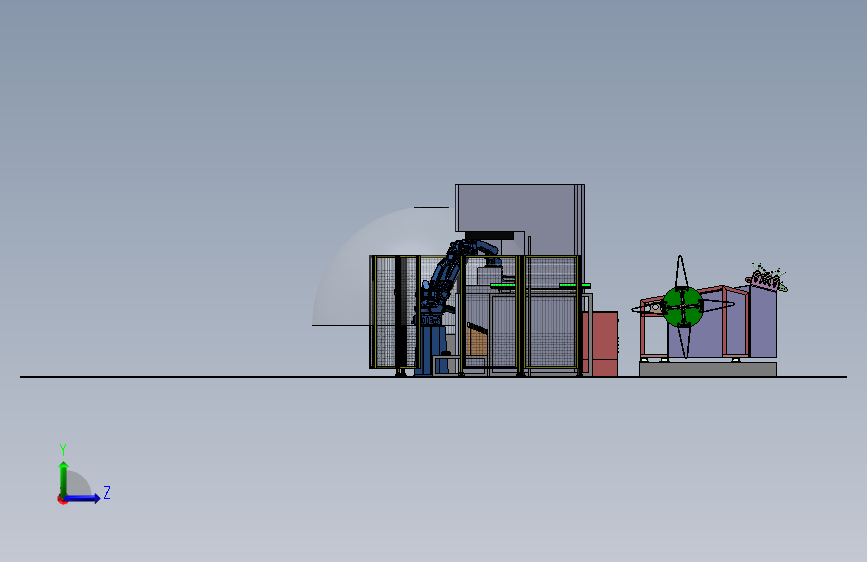Screen dimensions: 867x562
Task: Select the large gray press machine head
Action: 519,208
